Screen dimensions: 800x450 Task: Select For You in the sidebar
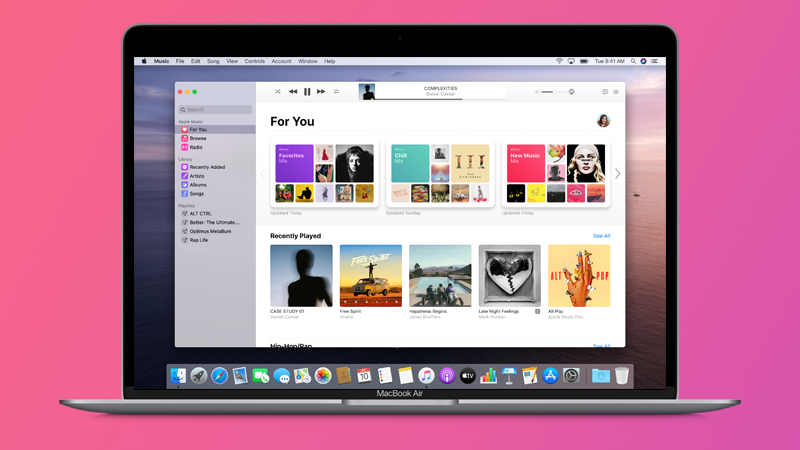(x=215, y=130)
